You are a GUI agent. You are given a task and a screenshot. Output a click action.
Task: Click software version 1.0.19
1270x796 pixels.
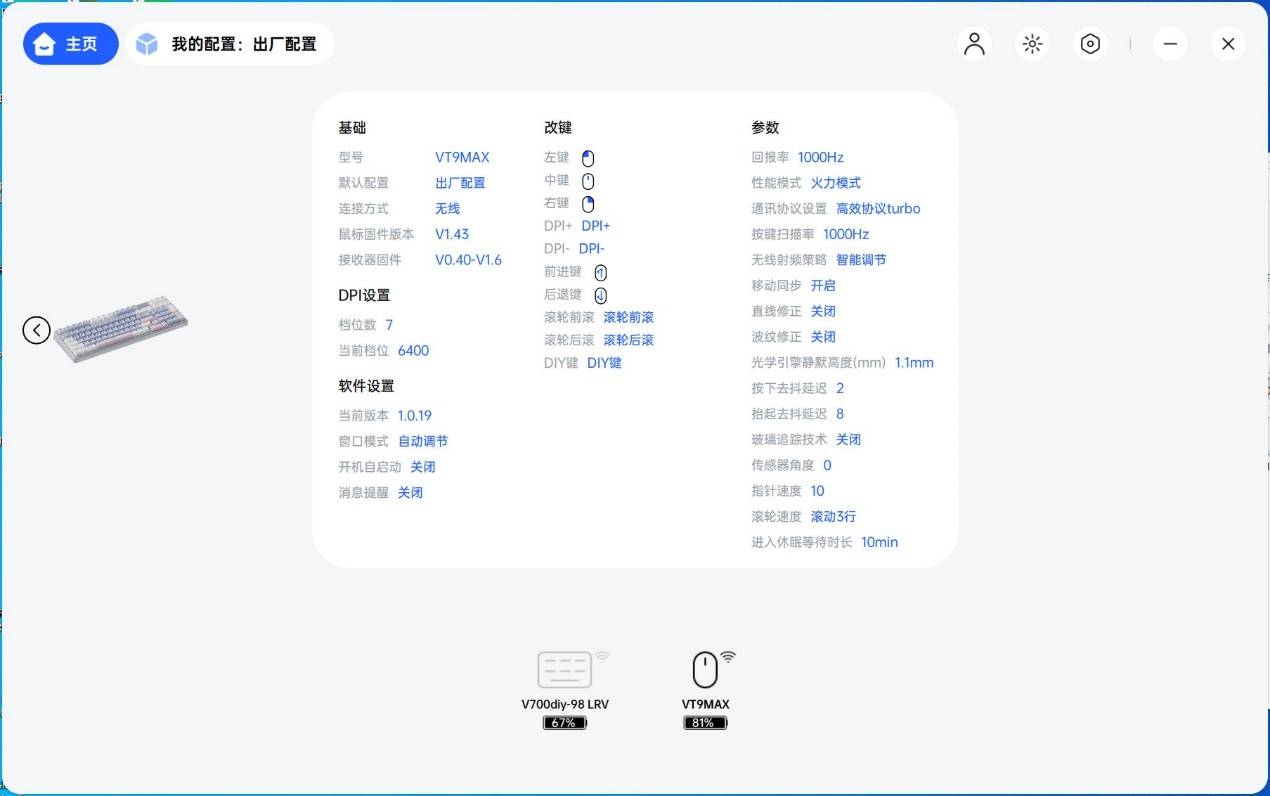(415, 416)
